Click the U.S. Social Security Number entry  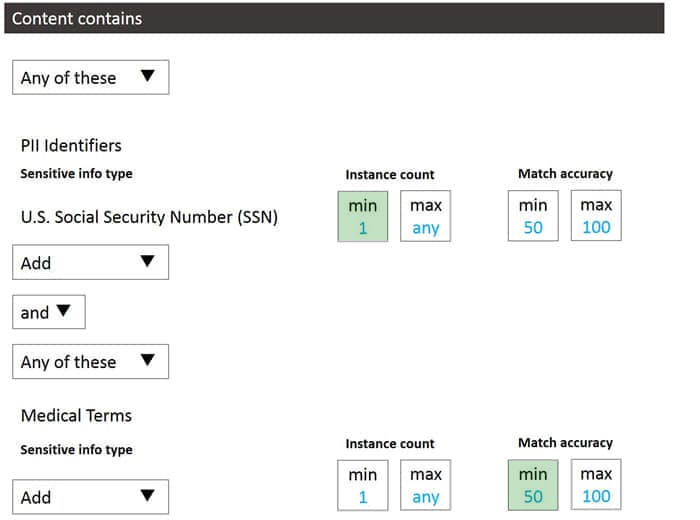tap(149, 217)
